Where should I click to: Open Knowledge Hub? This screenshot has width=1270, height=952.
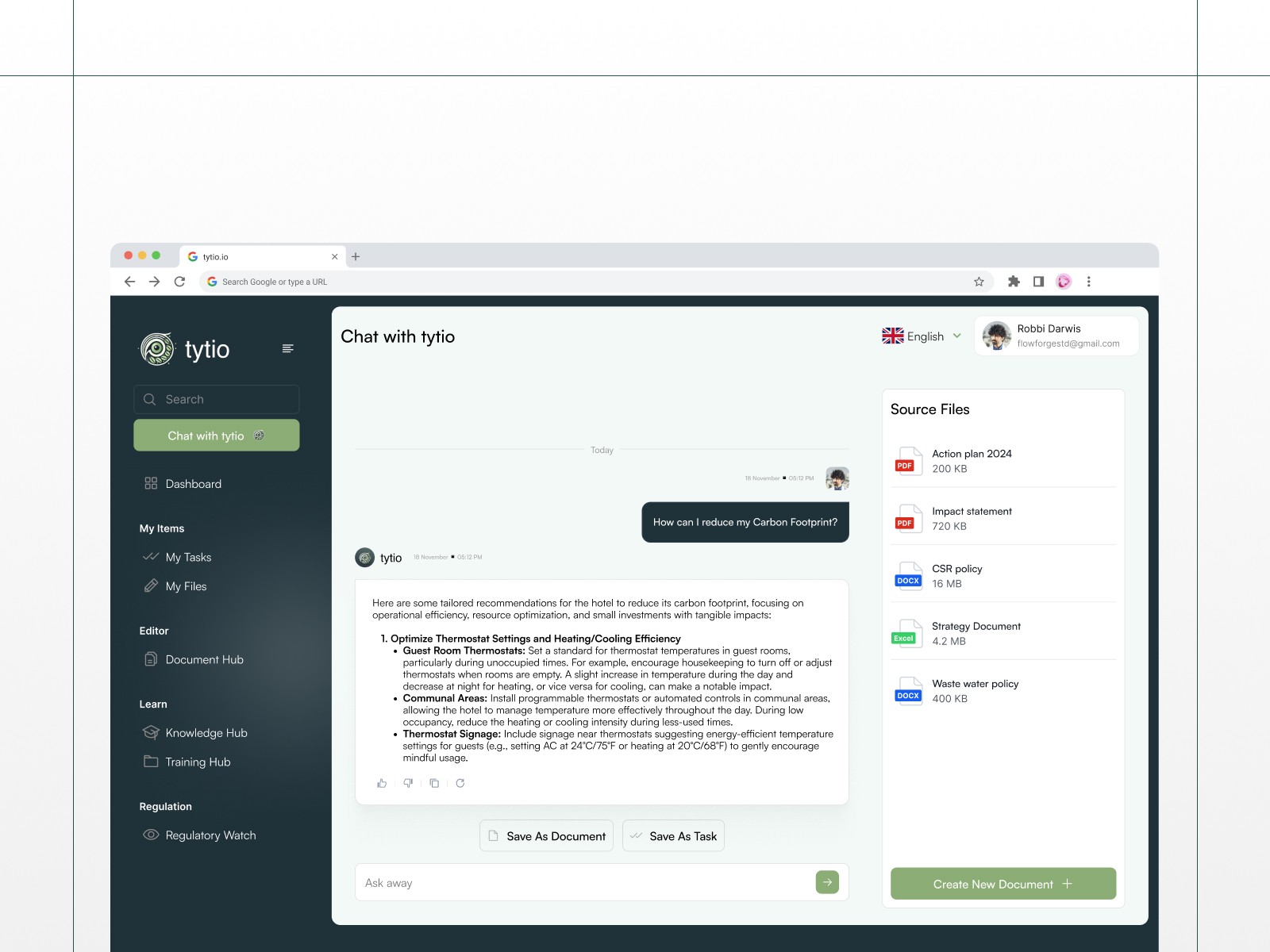[194, 733]
